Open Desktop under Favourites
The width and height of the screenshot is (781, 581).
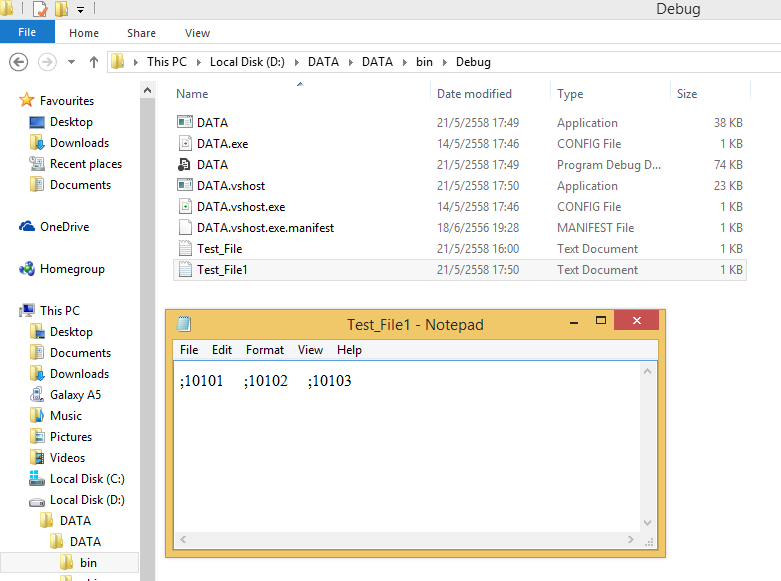pos(71,122)
